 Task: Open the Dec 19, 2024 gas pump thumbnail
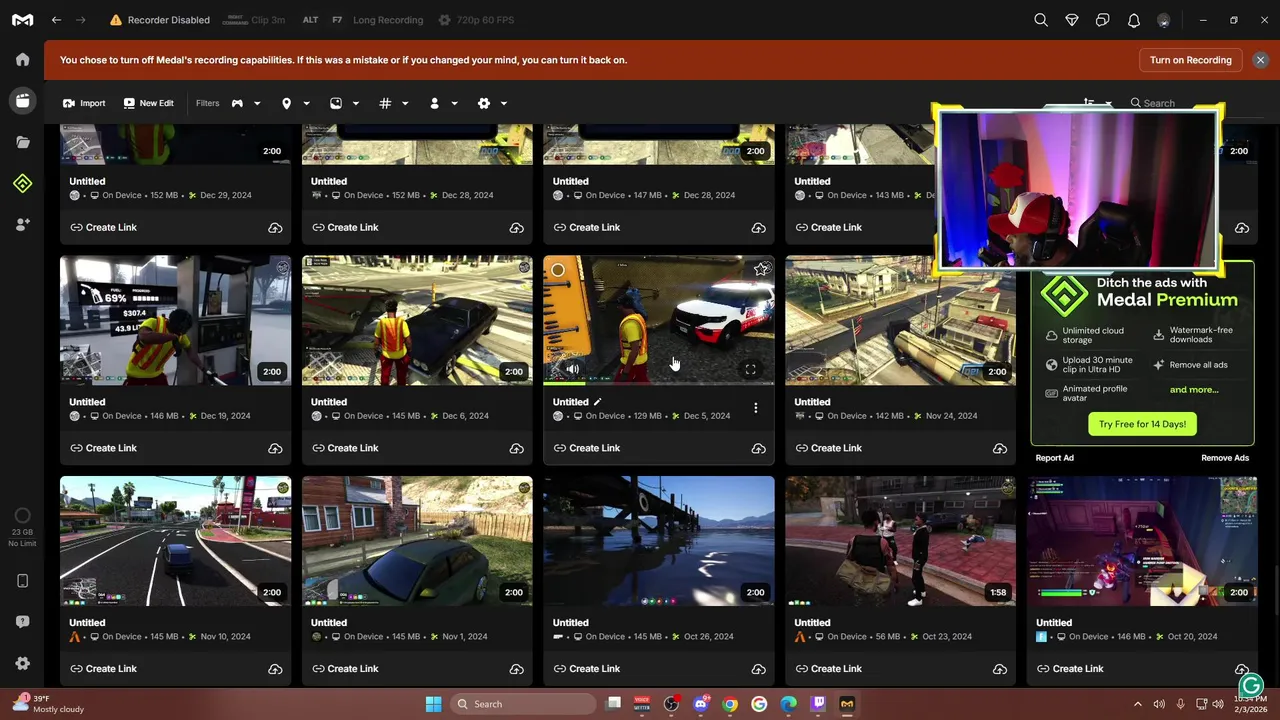[175, 320]
